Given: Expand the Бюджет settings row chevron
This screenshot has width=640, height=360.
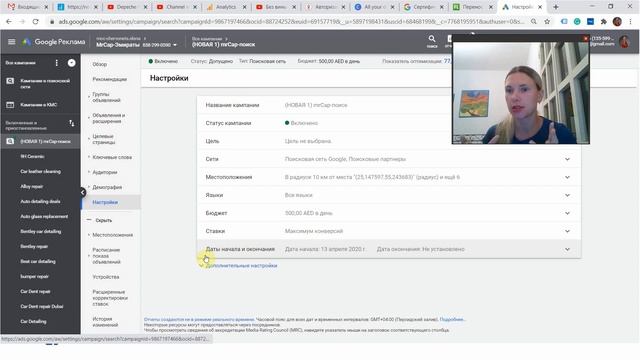Looking at the screenshot, I should 567,213.
